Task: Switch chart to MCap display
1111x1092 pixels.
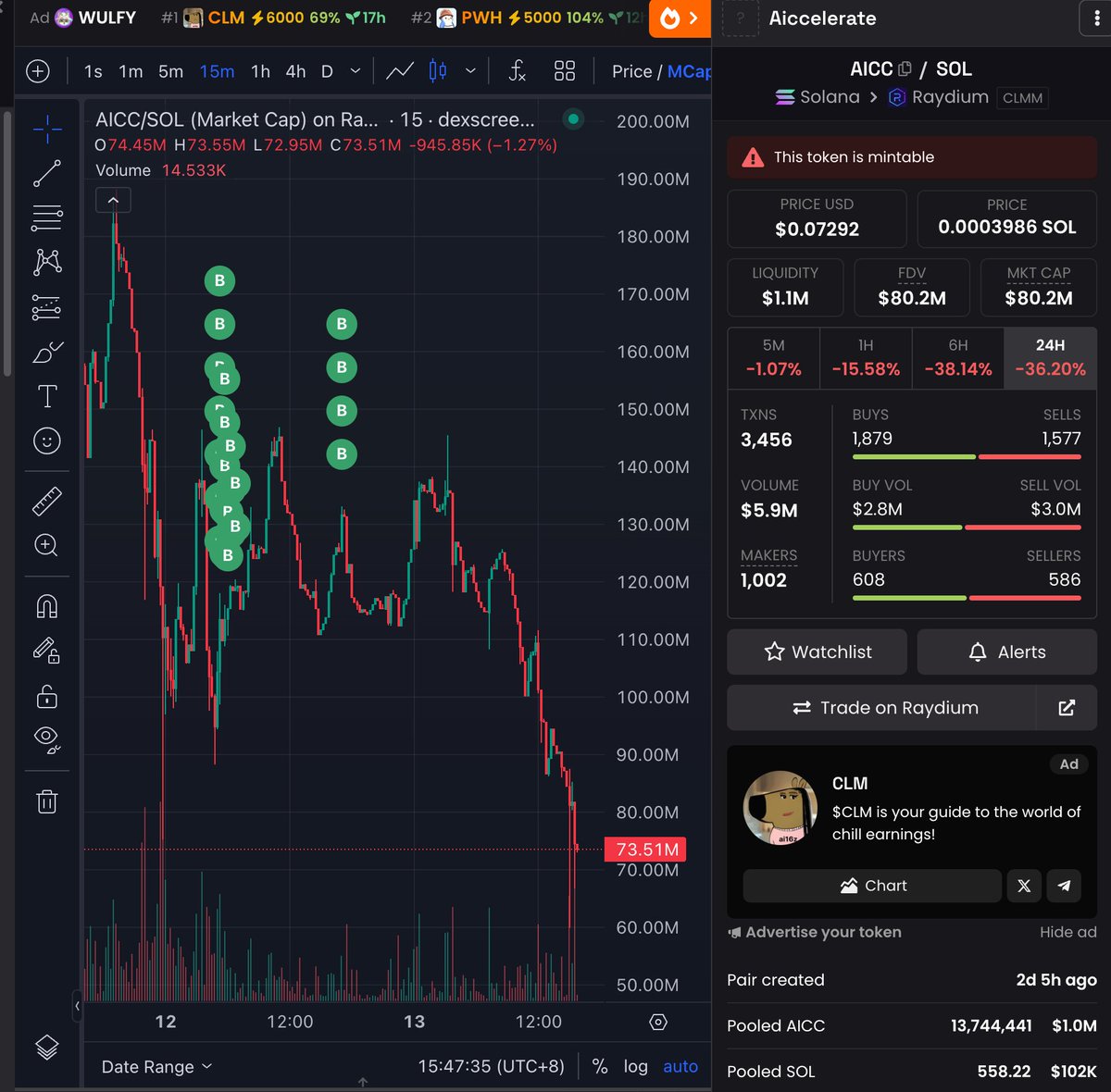Action: pyautogui.click(x=689, y=71)
